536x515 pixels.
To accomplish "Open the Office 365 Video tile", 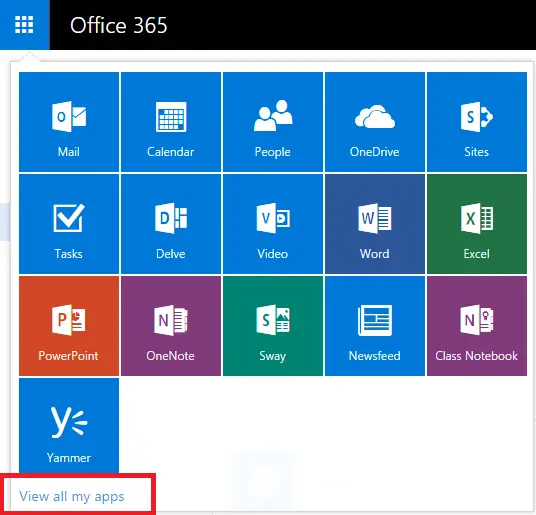I will tap(273, 224).
